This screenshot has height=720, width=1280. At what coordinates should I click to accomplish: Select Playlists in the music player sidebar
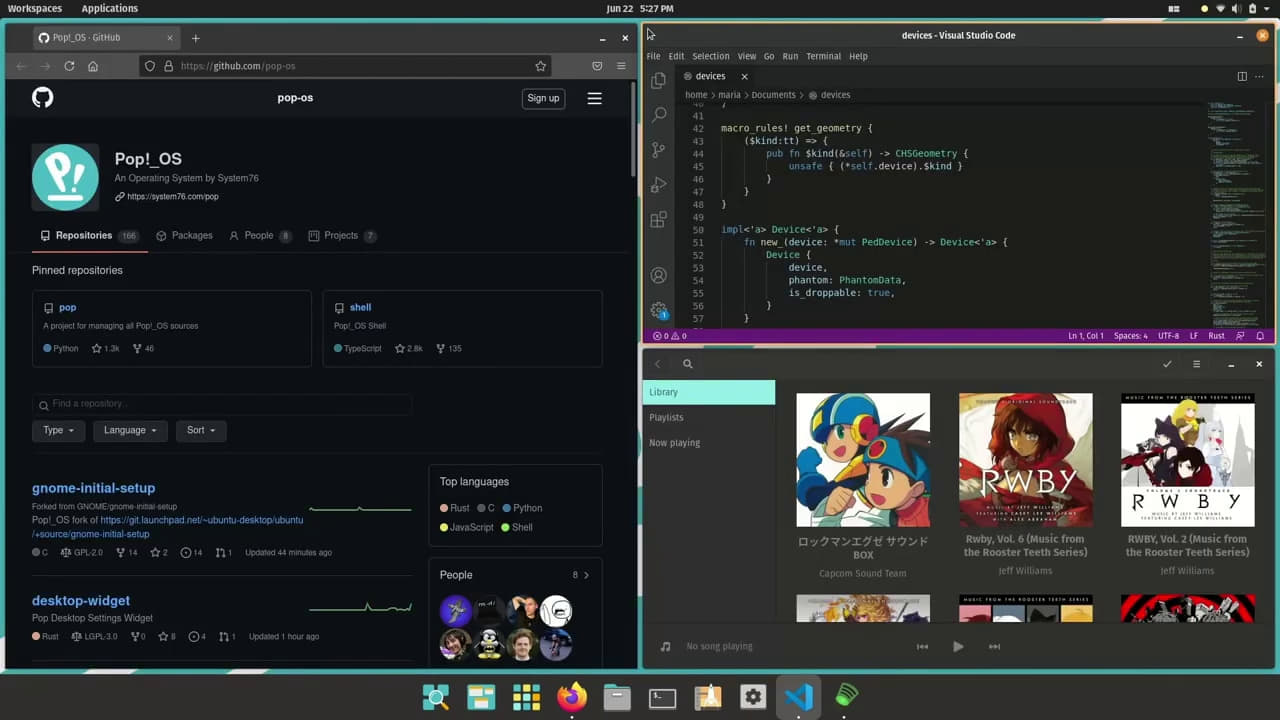click(708, 417)
